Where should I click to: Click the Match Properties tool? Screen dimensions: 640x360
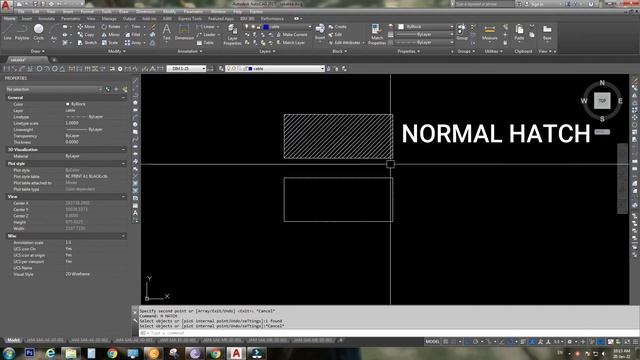(376, 34)
